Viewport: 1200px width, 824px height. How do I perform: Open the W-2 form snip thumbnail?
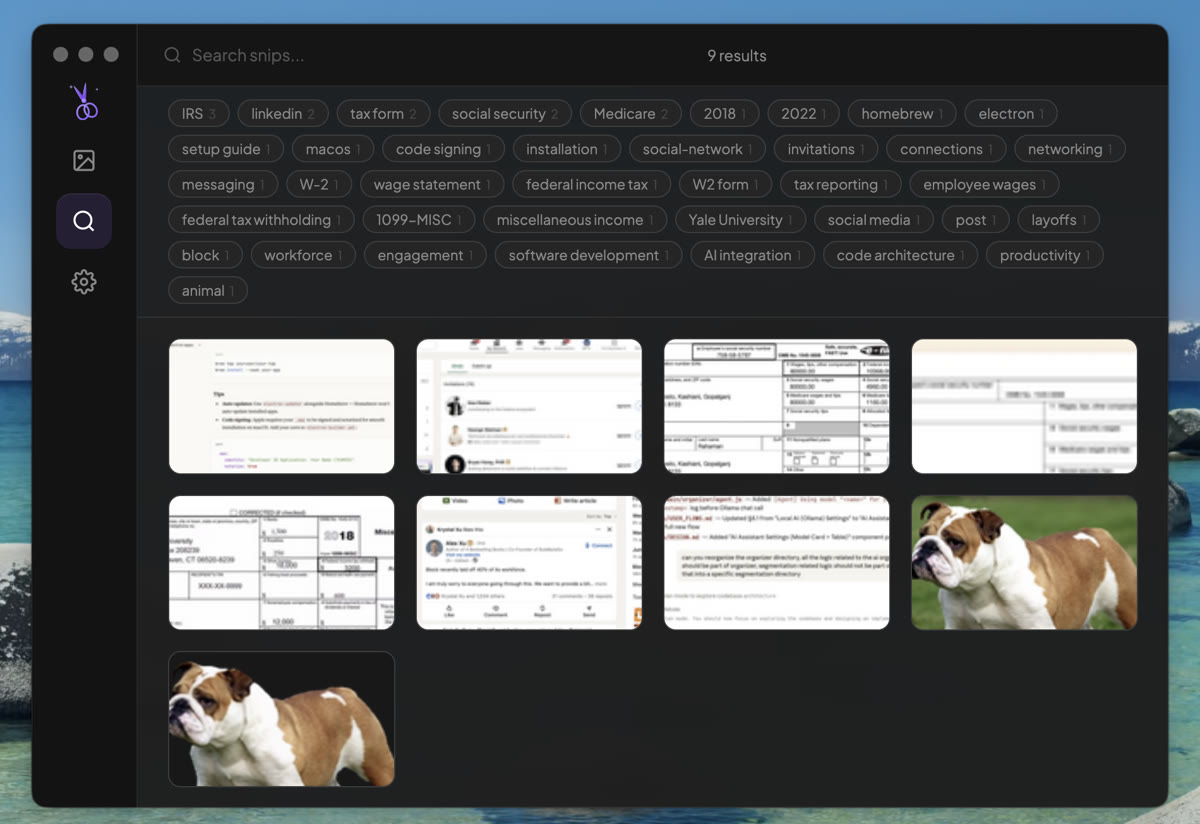[777, 406]
